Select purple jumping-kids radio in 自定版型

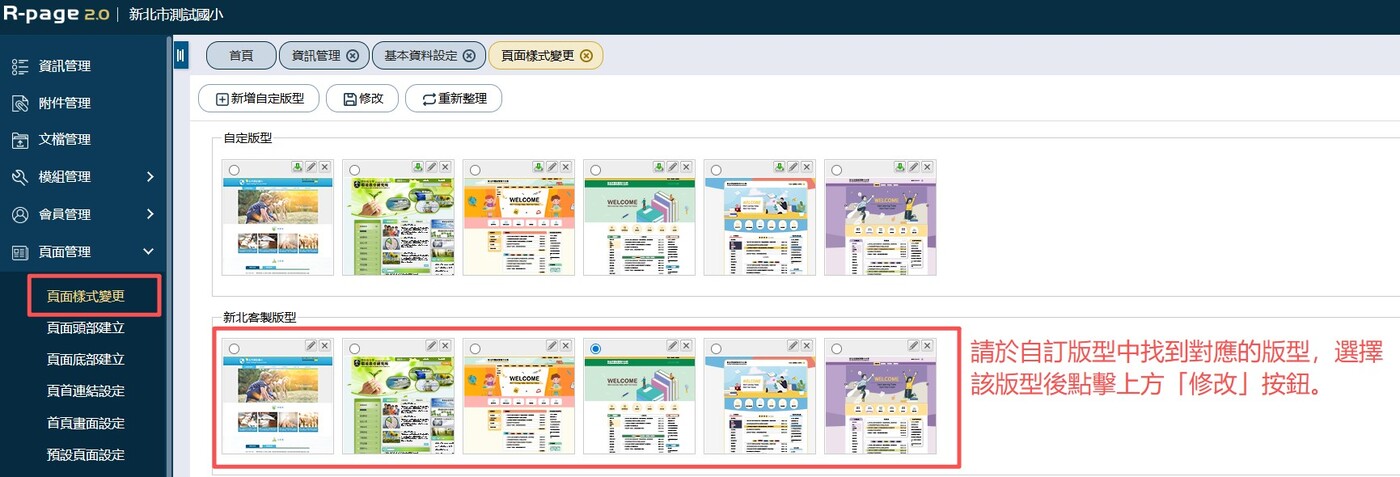836,170
